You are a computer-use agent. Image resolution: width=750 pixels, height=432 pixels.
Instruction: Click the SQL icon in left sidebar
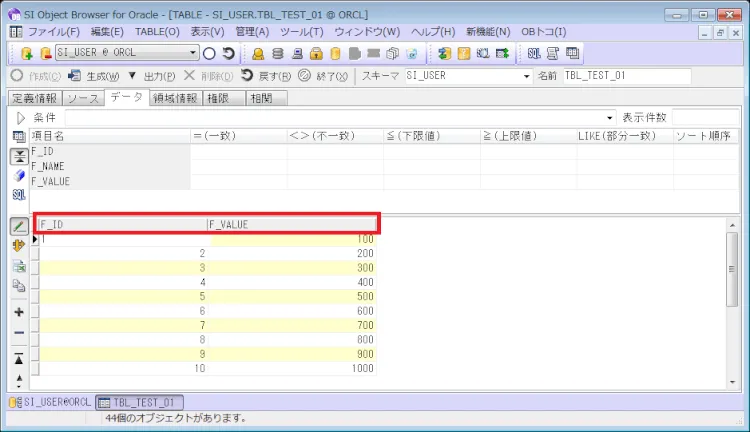click(x=19, y=195)
